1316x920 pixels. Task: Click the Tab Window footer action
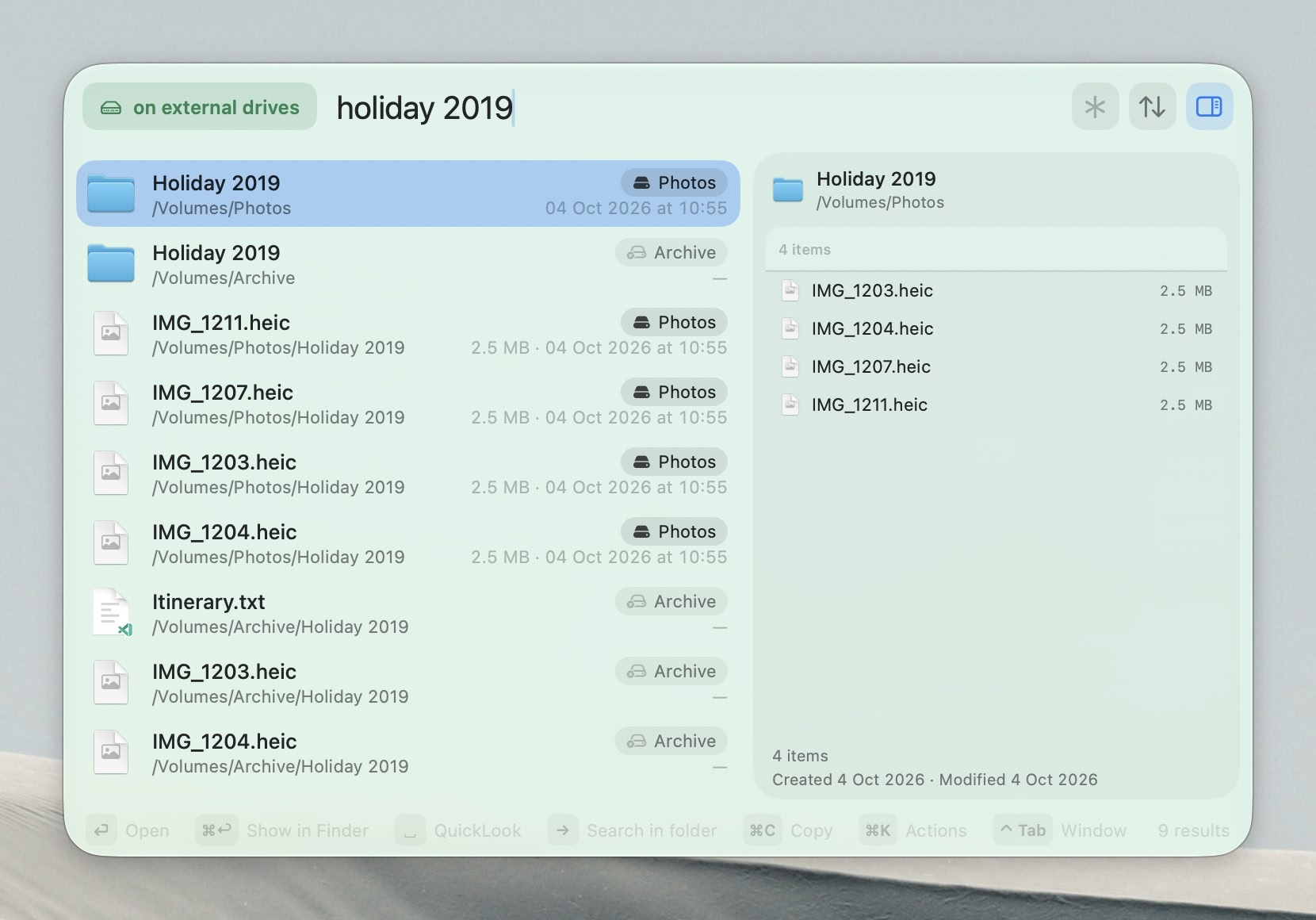(x=1060, y=830)
